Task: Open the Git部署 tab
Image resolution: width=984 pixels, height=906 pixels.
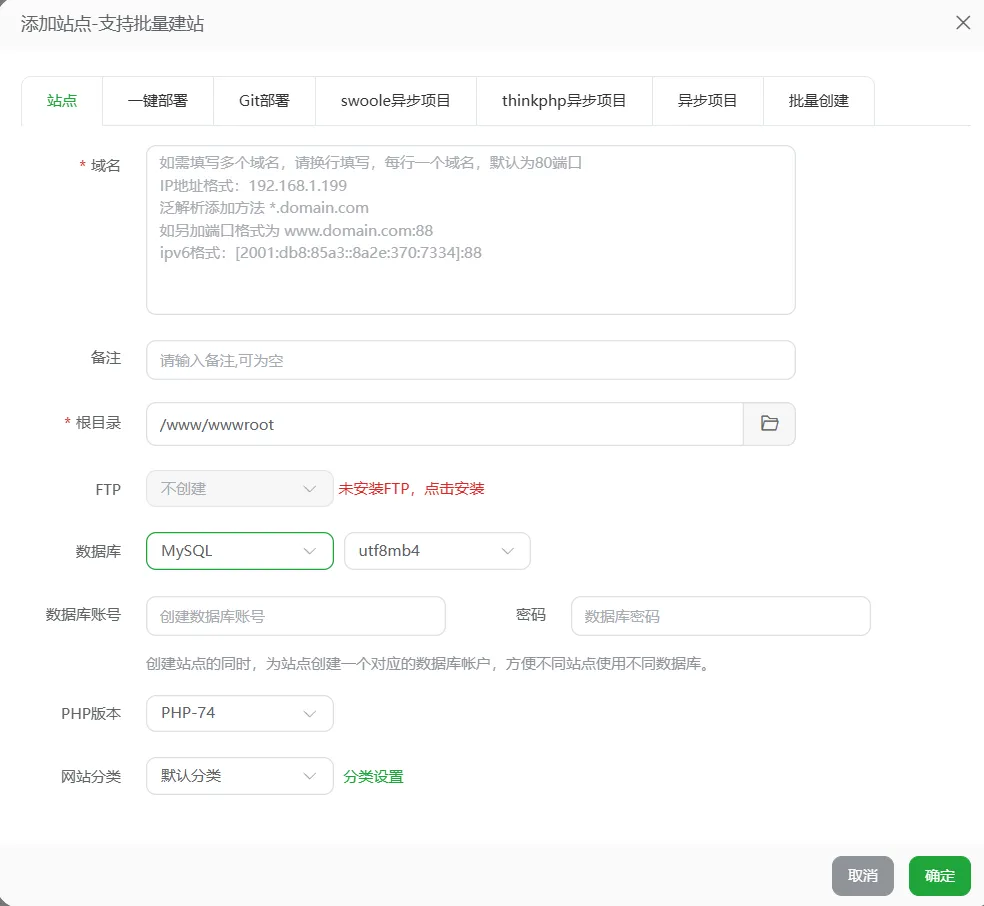Action: coord(264,101)
